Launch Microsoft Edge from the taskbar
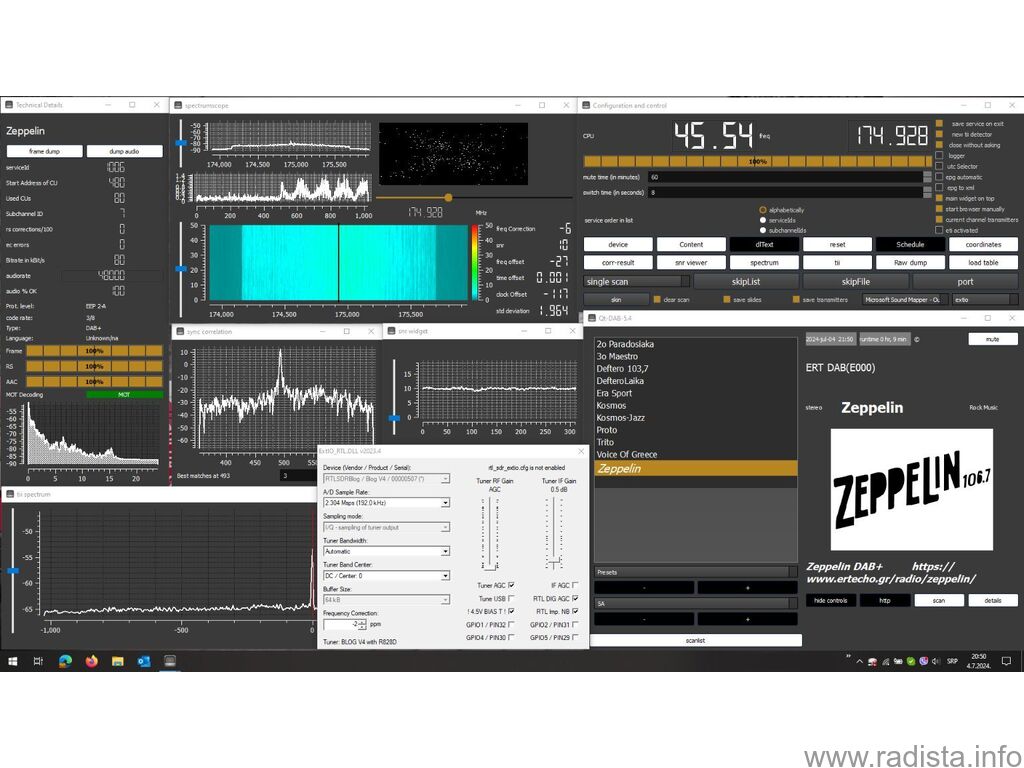This screenshot has width=1024, height=768. (65, 661)
